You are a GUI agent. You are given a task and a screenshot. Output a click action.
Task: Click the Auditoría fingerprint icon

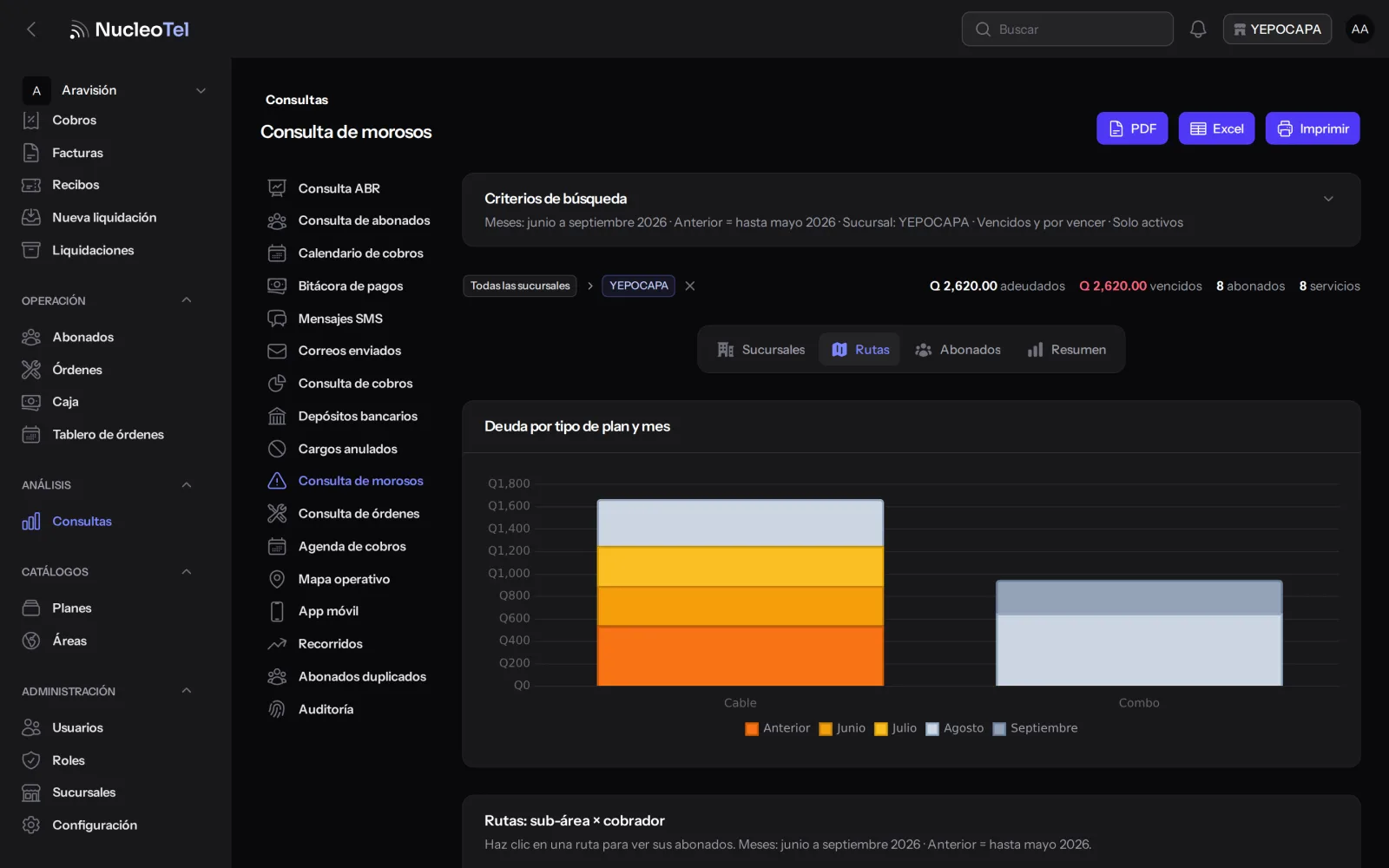(277, 709)
